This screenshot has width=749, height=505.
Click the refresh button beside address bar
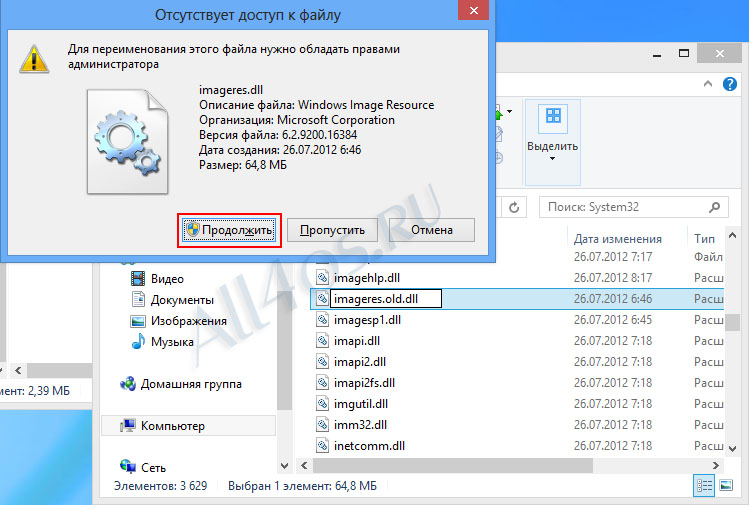pyautogui.click(x=514, y=207)
